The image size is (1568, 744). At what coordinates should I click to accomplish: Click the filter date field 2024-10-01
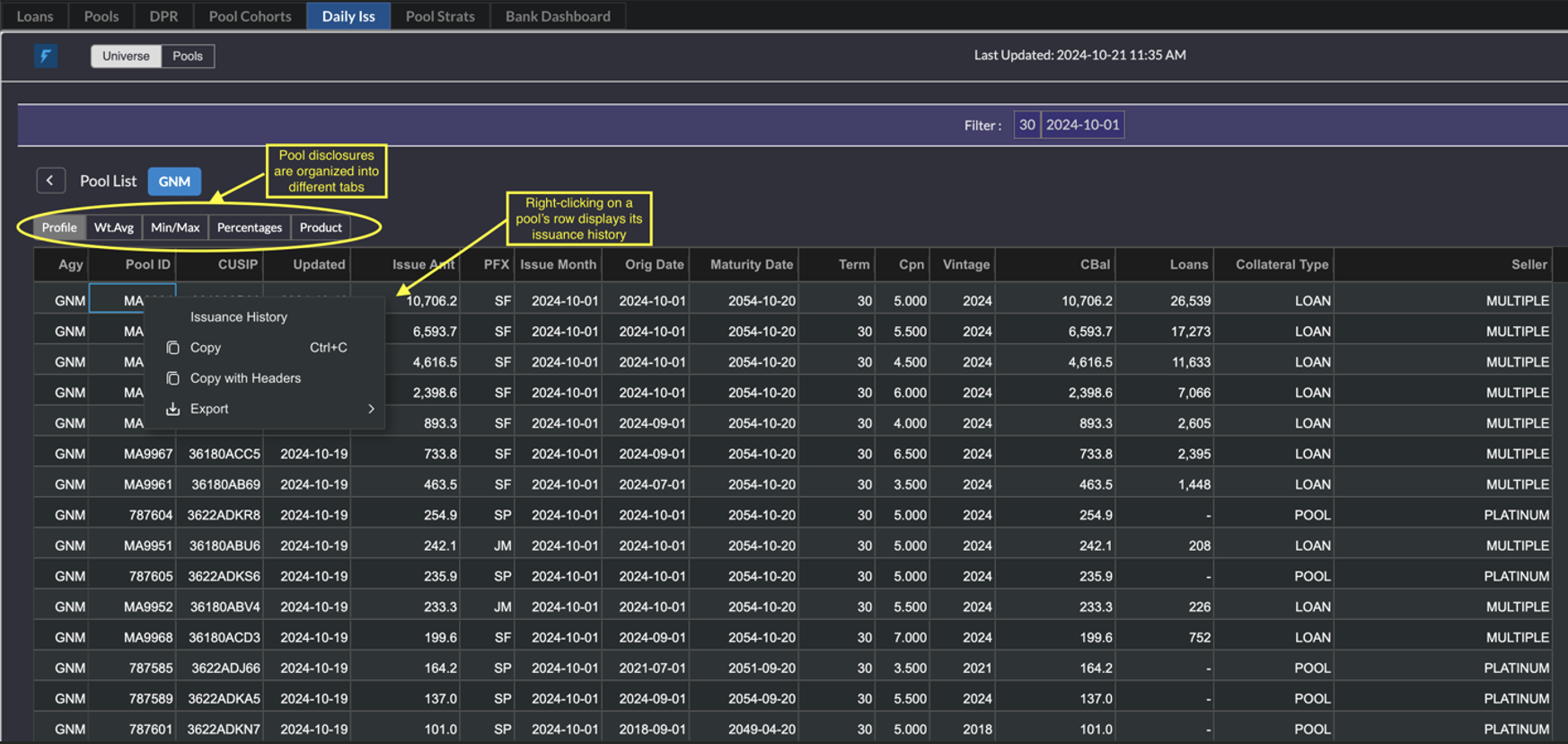[1082, 125]
